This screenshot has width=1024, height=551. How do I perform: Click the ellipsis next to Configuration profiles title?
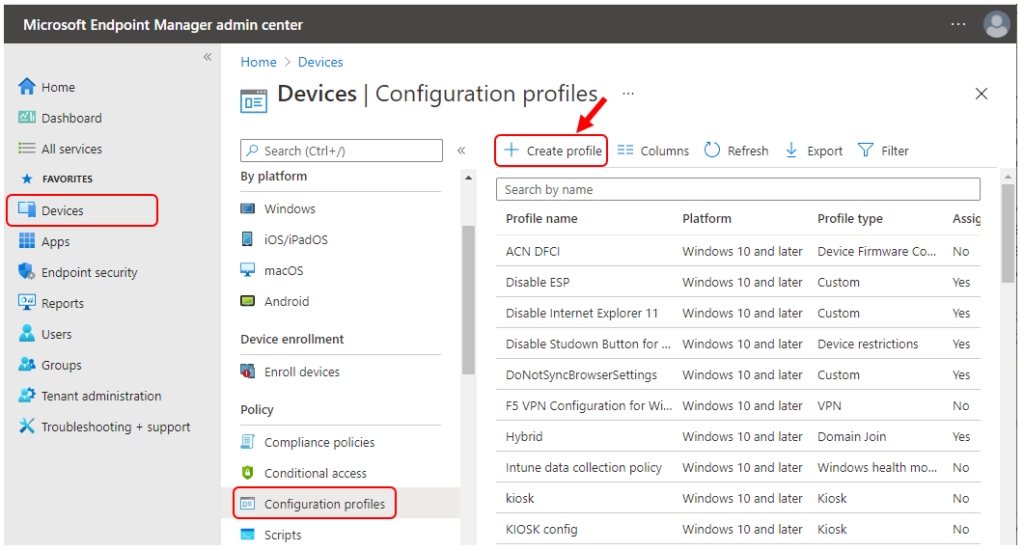pos(628,93)
